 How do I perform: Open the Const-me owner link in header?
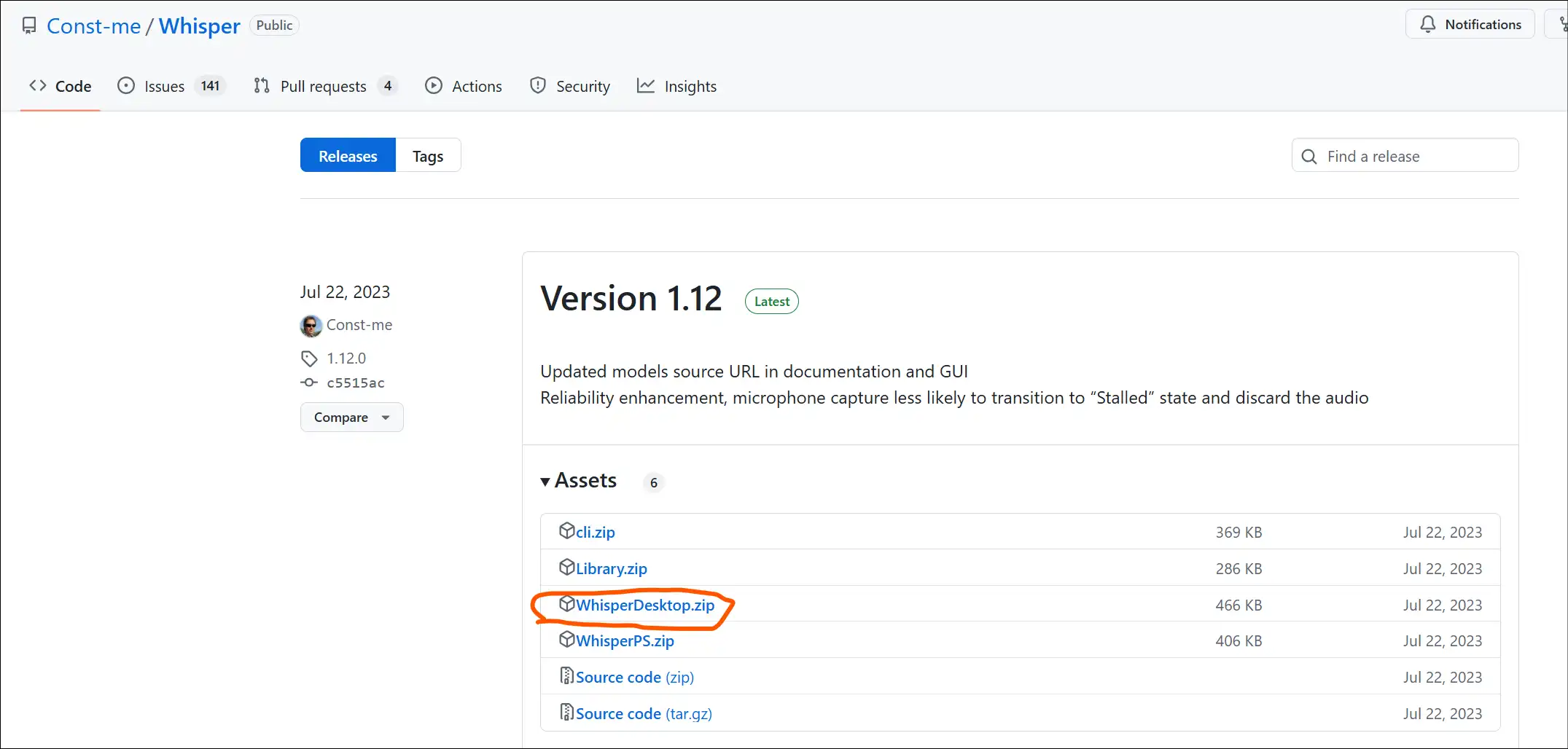coord(93,26)
